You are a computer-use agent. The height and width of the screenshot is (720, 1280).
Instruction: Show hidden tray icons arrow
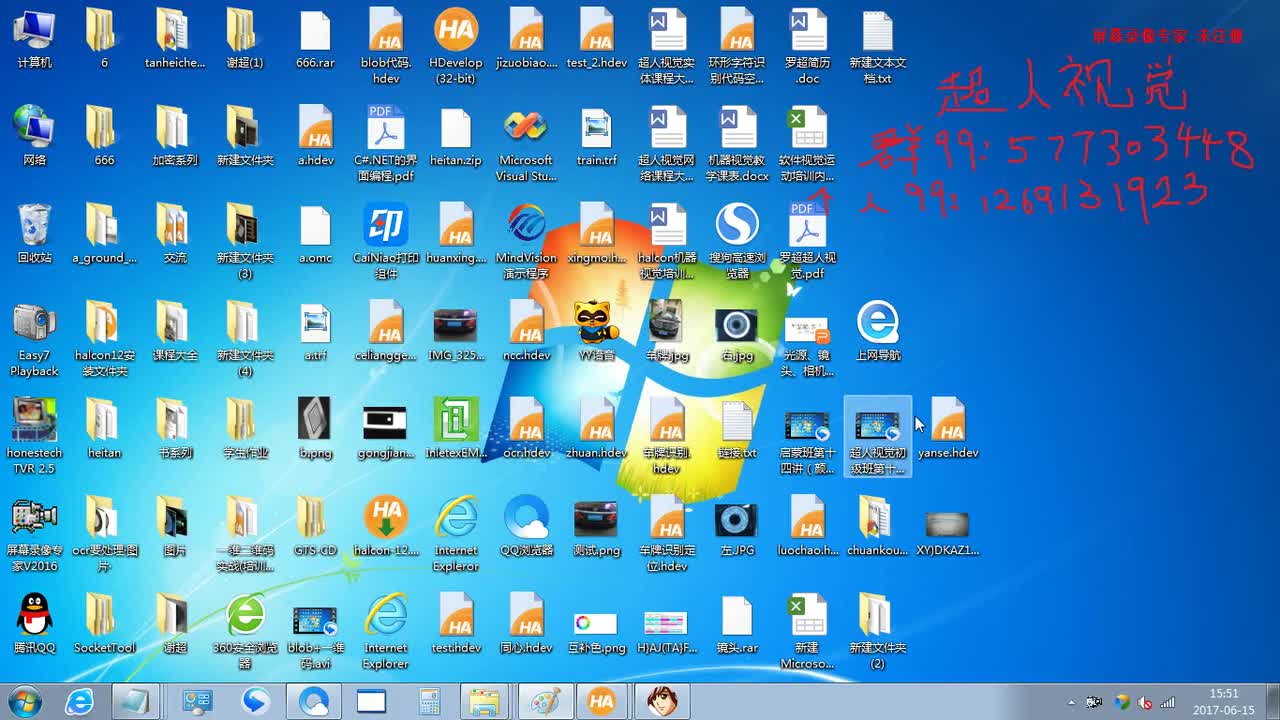coord(1071,702)
